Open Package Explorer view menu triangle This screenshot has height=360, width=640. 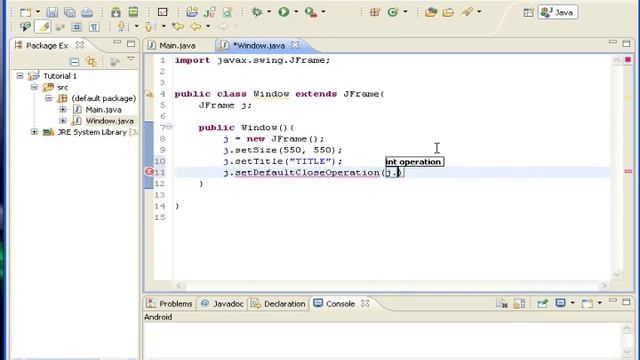(x=131, y=60)
